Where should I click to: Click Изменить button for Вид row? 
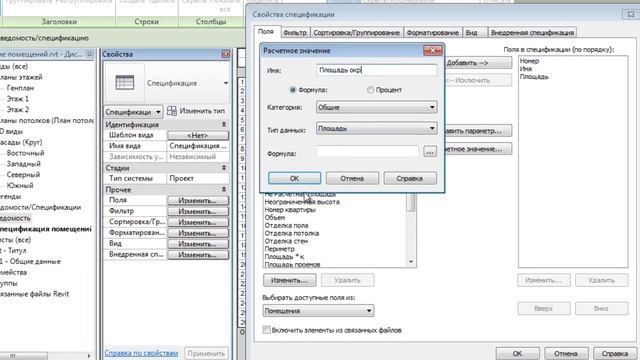pos(198,244)
